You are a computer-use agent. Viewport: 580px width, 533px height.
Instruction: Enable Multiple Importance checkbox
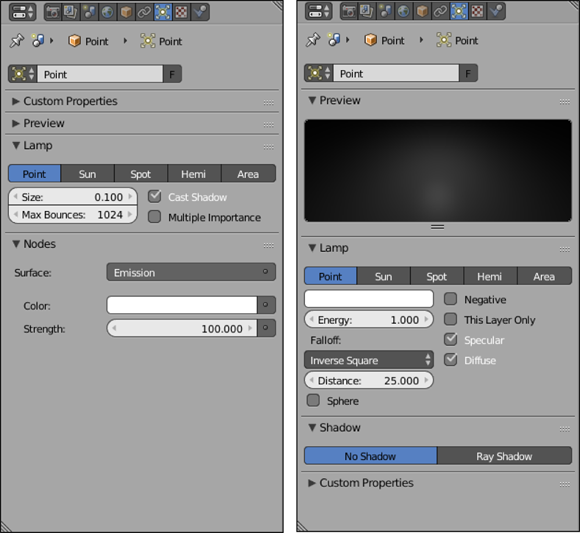(x=155, y=217)
